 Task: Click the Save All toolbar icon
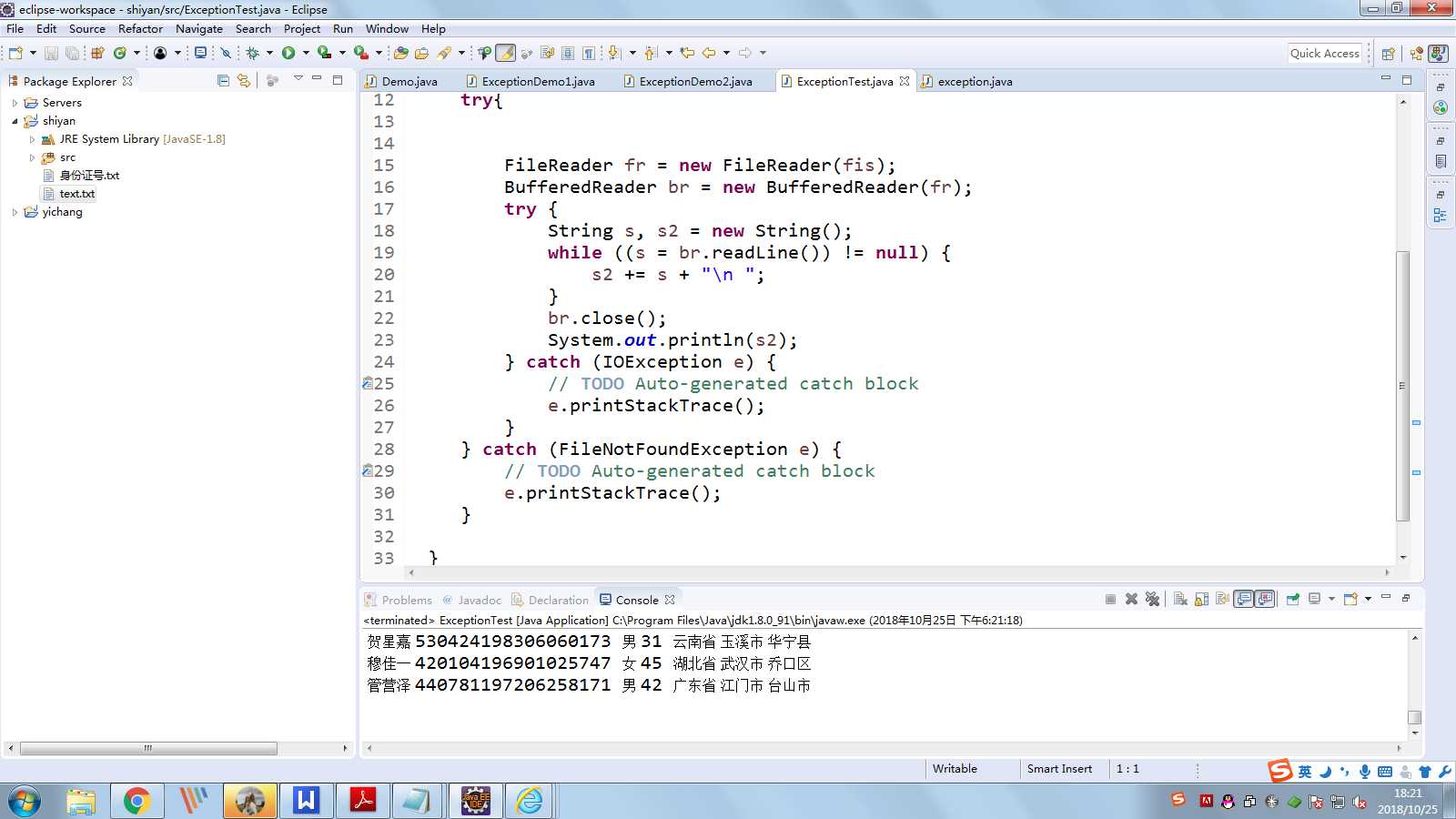pyautogui.click(x=72, y=53)
